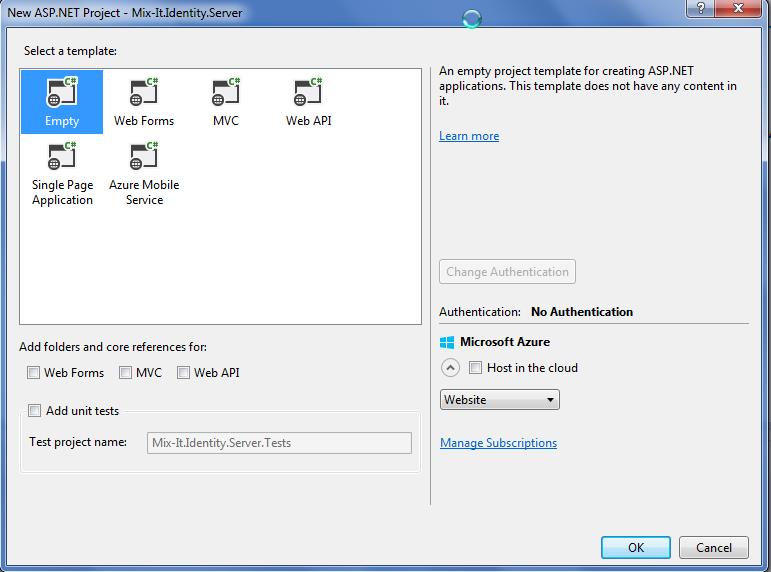Check the Web API core references checkbox

(x=183, y=373)
